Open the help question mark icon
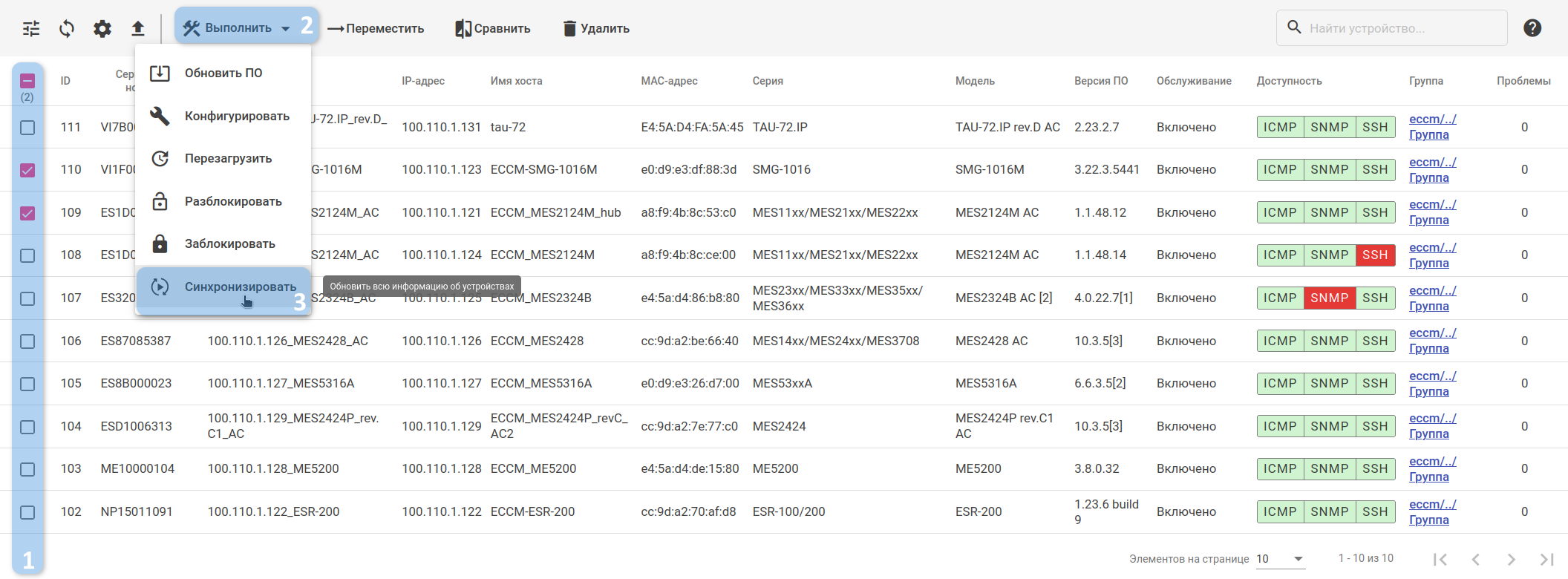The width and height of the screenshot is (1568, 579). click(x=1532, y=28)
